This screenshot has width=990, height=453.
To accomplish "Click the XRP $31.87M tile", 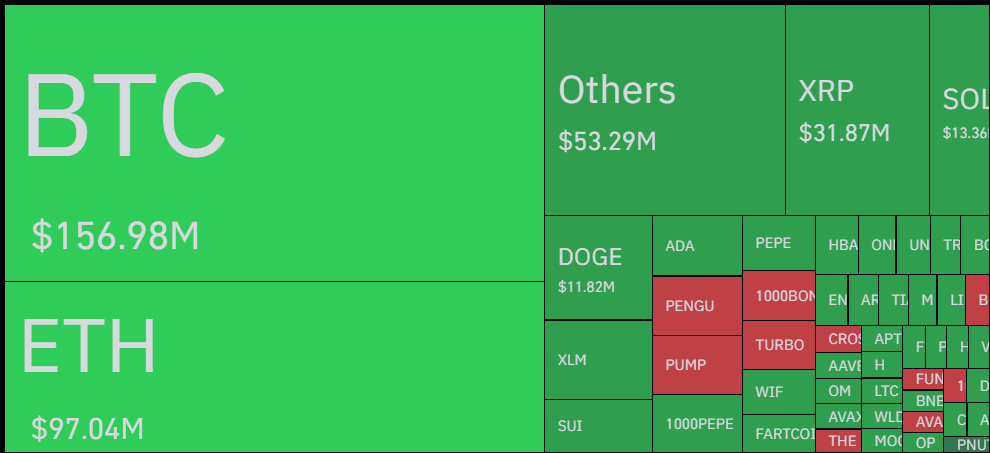I will point(857,110).
